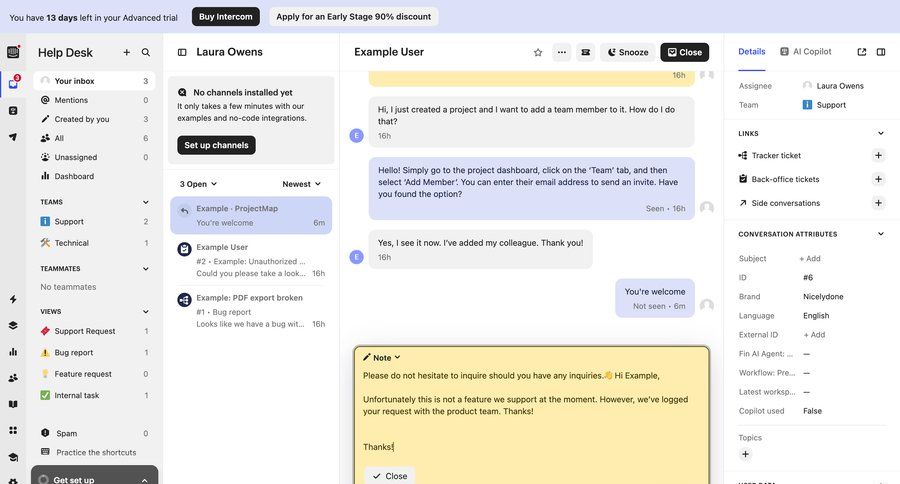Viewport: 900px width, 484px height.
Task: Star the Example User conversation
Action: point(538,52)
